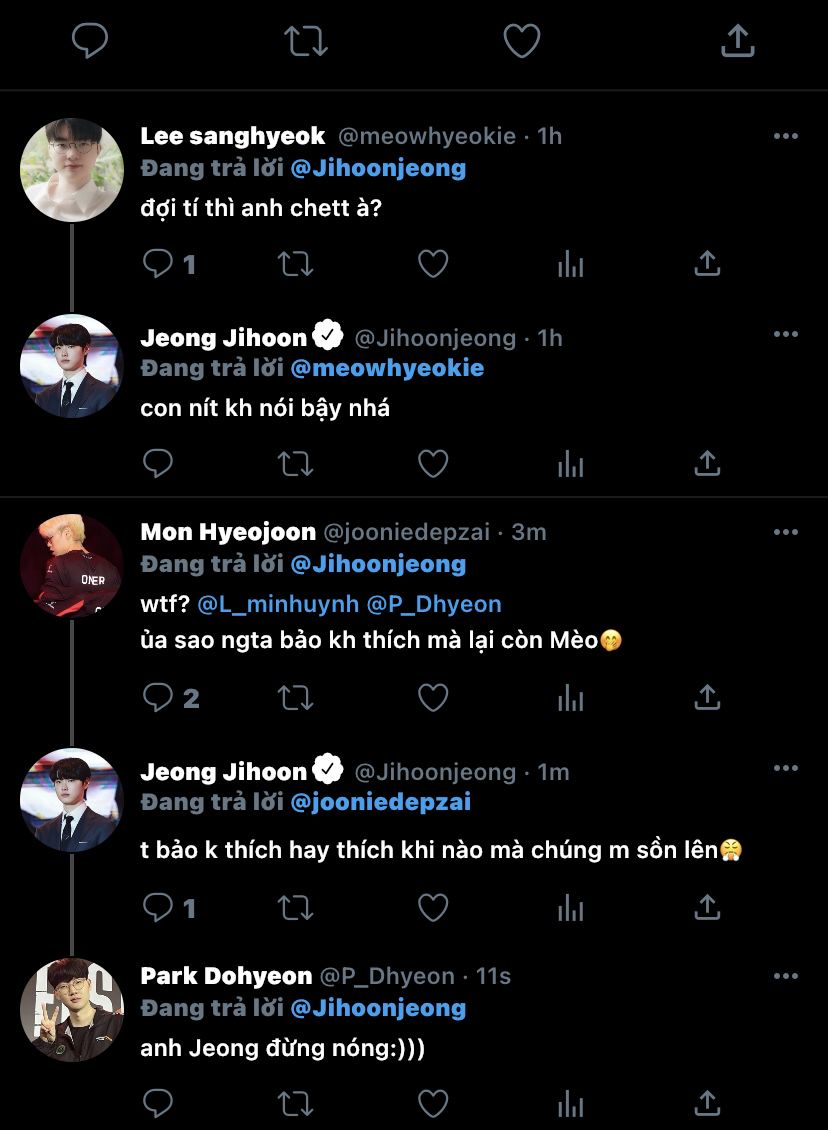Retweet Lee sanghyeok's reply
Image resolution: width=828 pixels, height=1130 pixels.
pos(295,264)
